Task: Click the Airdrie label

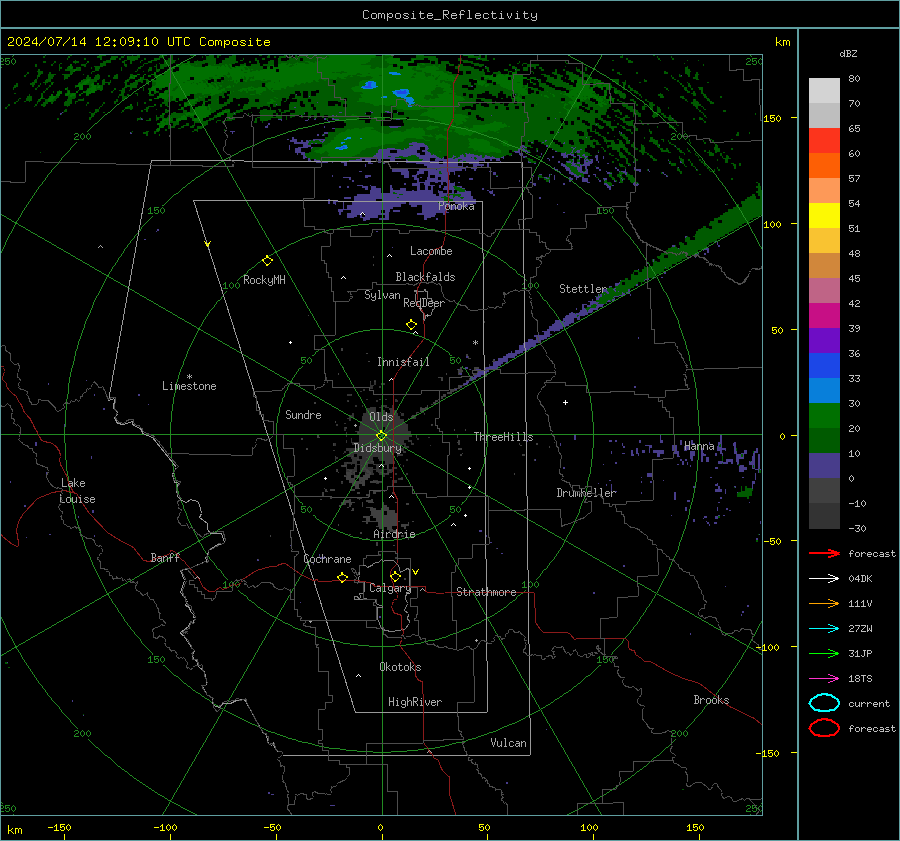Action: [x=394, y=534]
